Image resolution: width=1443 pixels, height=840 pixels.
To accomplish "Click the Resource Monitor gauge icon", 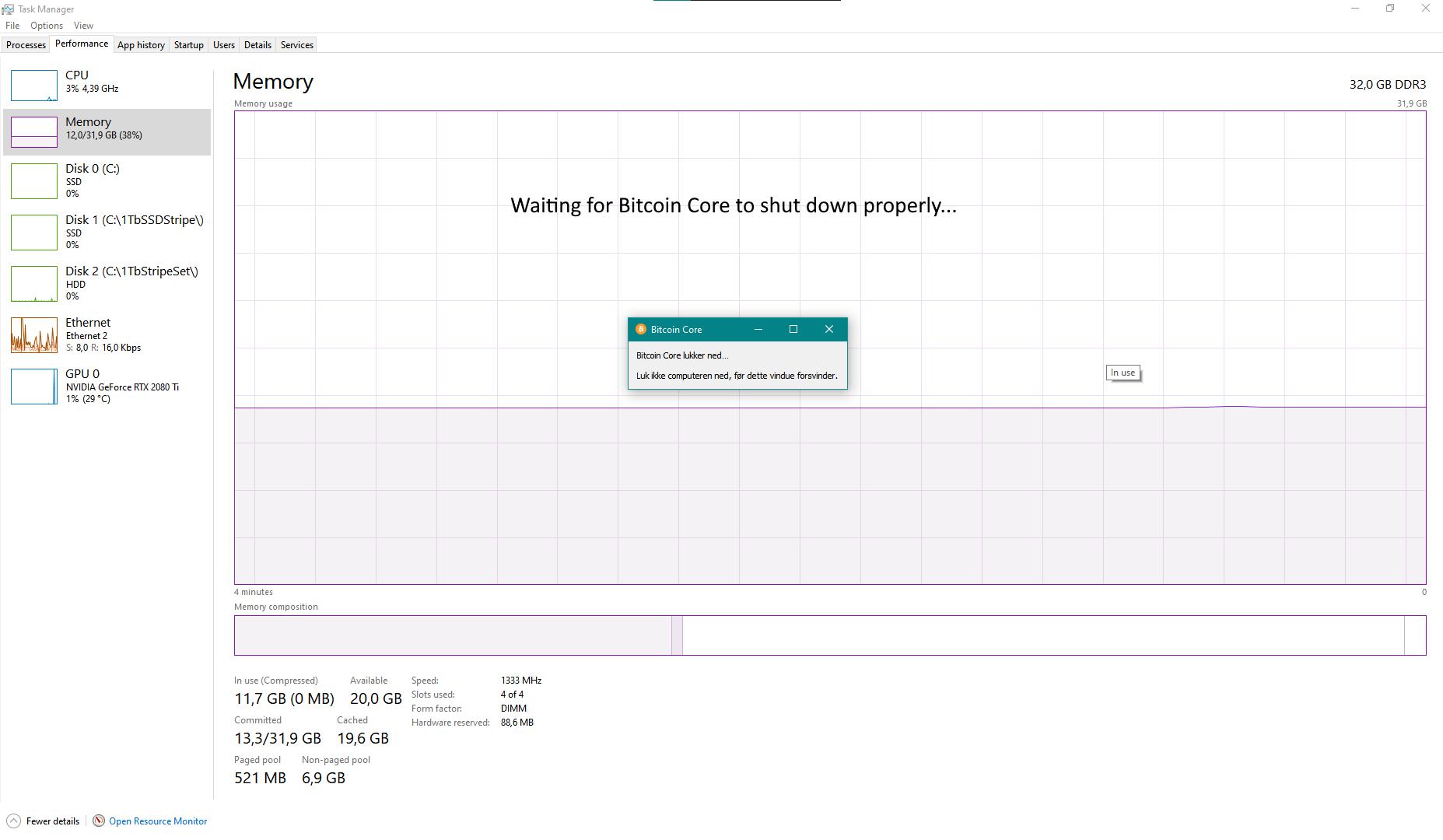I will coord(99,821).
